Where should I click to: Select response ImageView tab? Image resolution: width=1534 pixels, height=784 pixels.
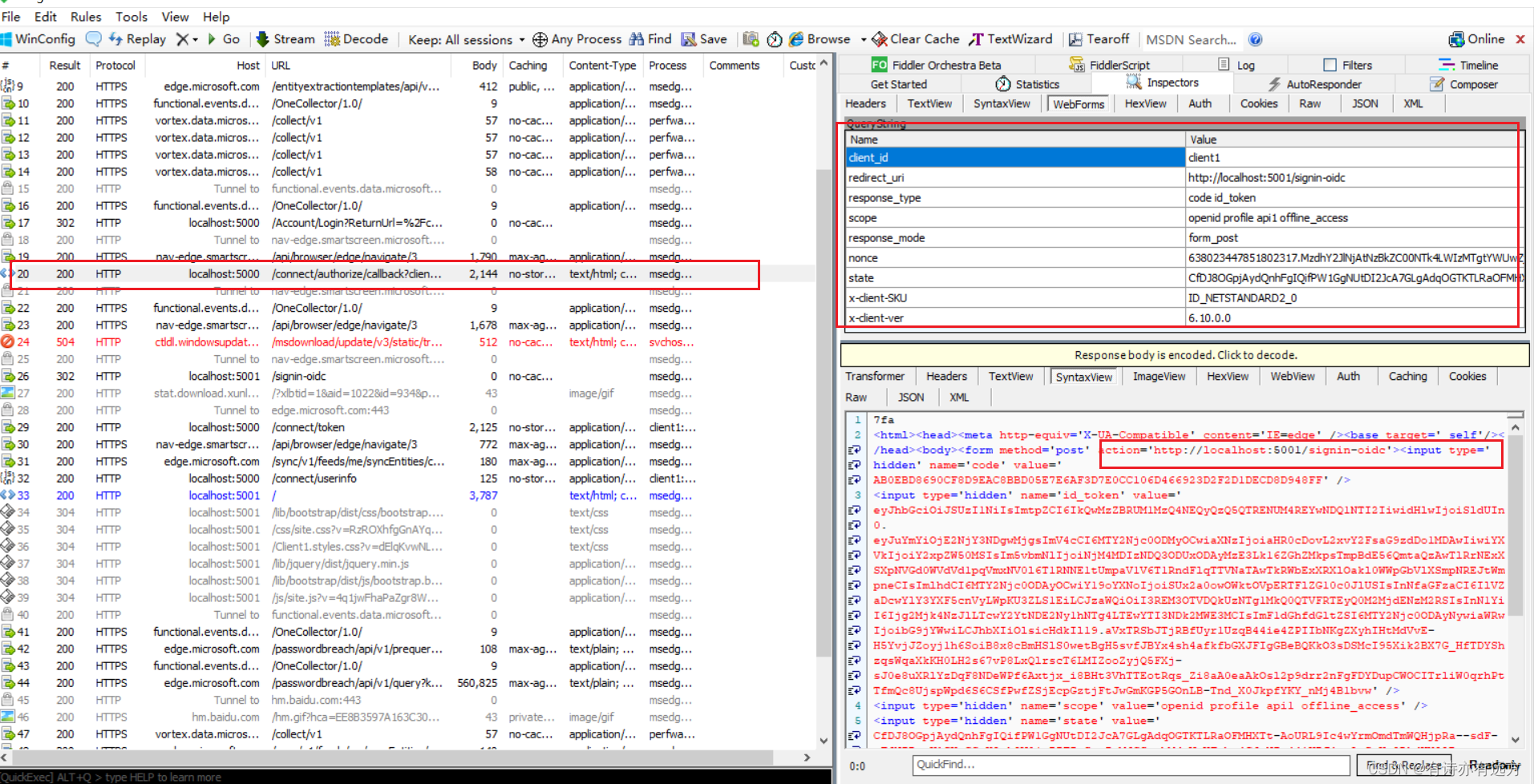pos(1159,376)
